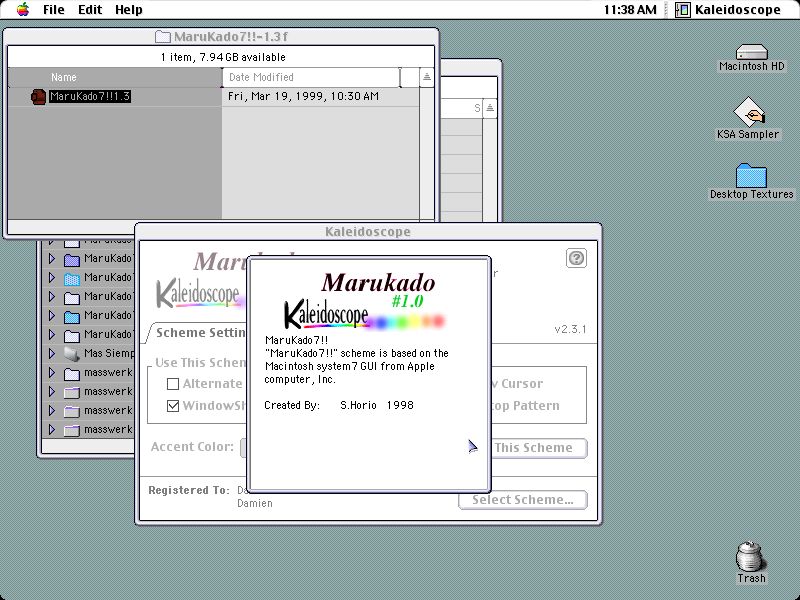The width and height of the screenshot is (800, 600).
Task: Click the MaruKado7!!-1.3f title bar folder icon
Action: [163, 37]
